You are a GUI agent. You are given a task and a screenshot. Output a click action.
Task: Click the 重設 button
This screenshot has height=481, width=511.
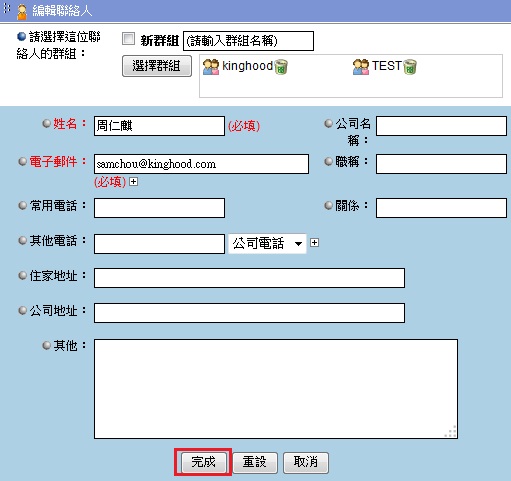[255, 462]
